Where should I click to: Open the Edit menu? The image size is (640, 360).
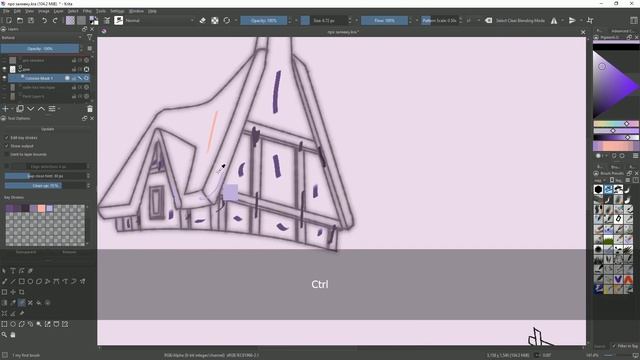click(17, 11)
